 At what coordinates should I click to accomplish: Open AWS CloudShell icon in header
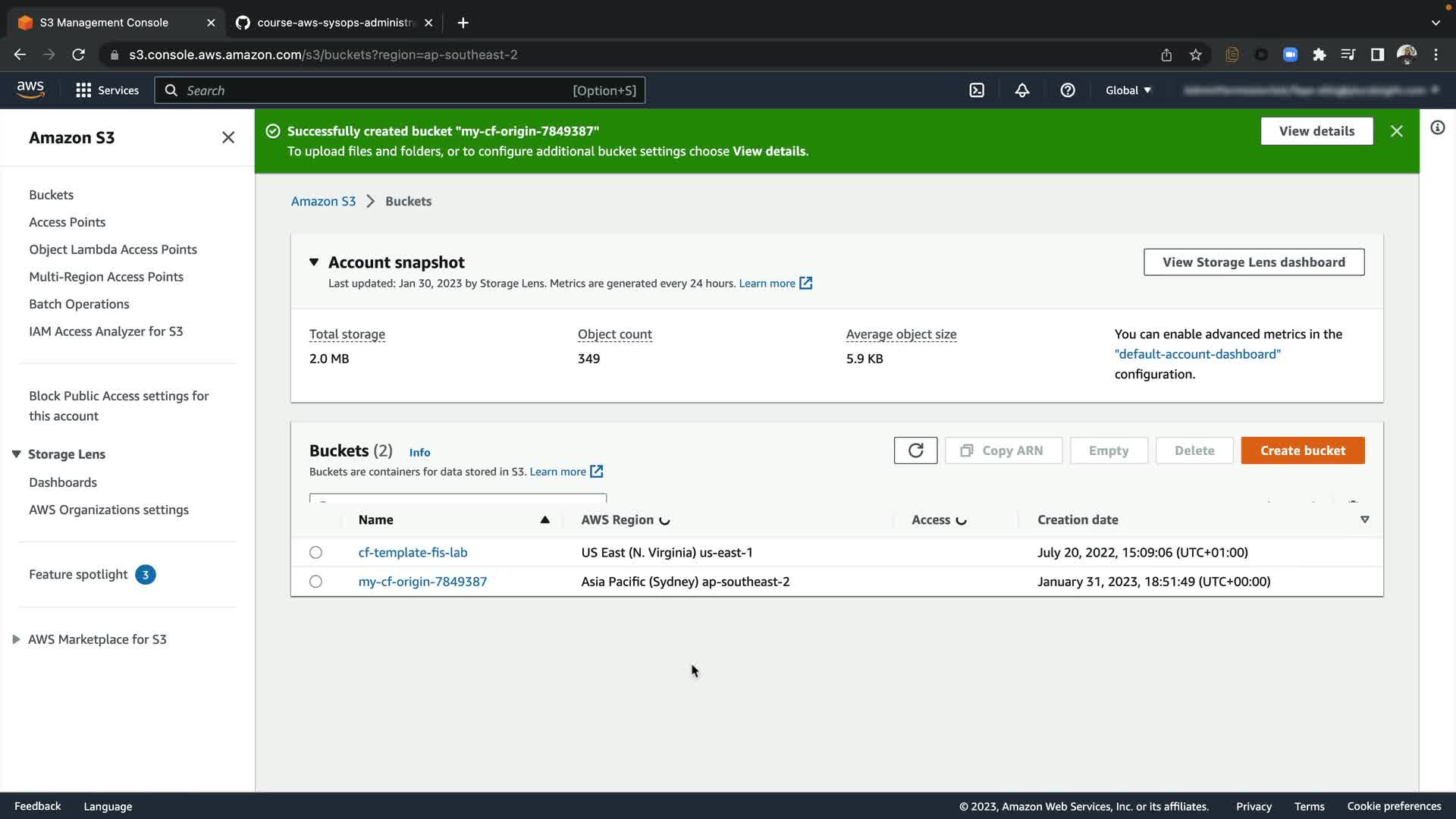pos(977,90)
